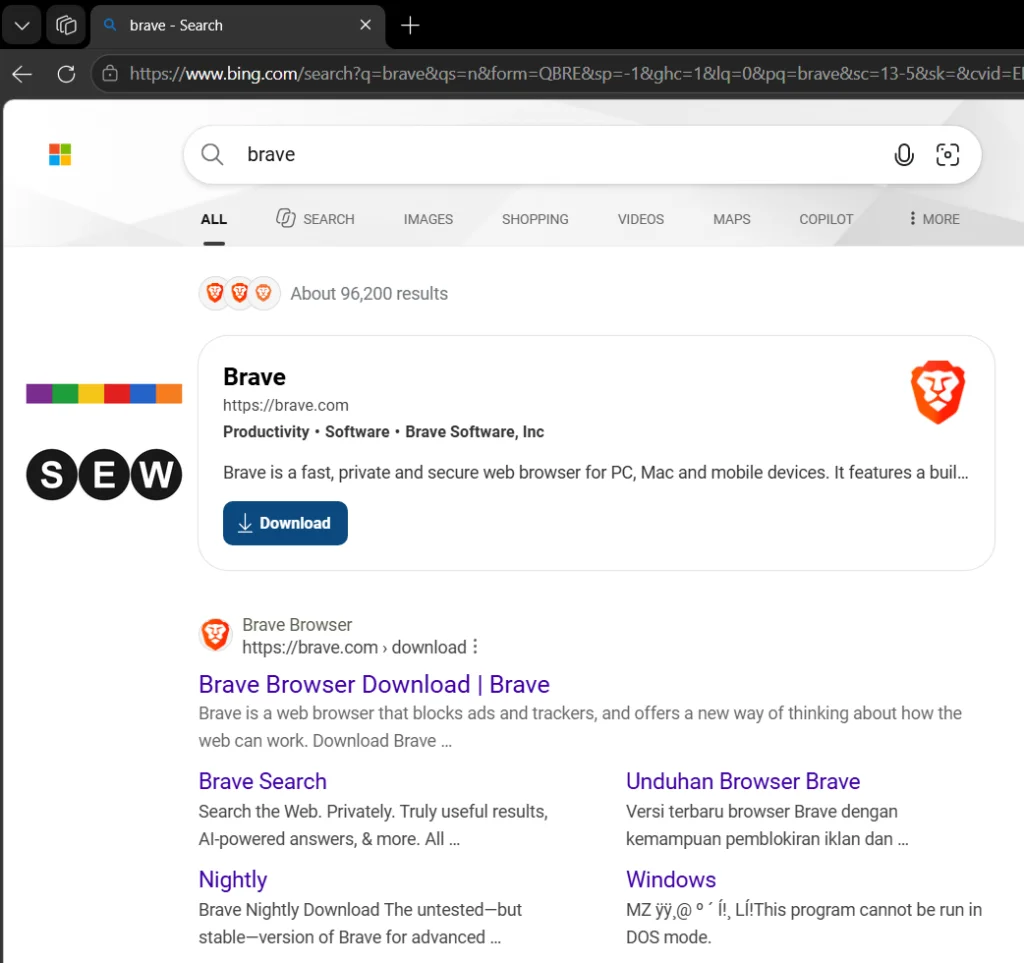Click the 'W' circle in SEW logo
This screenshot has width=1024, height=963.
pyautogui.click(x=156, y=475)
